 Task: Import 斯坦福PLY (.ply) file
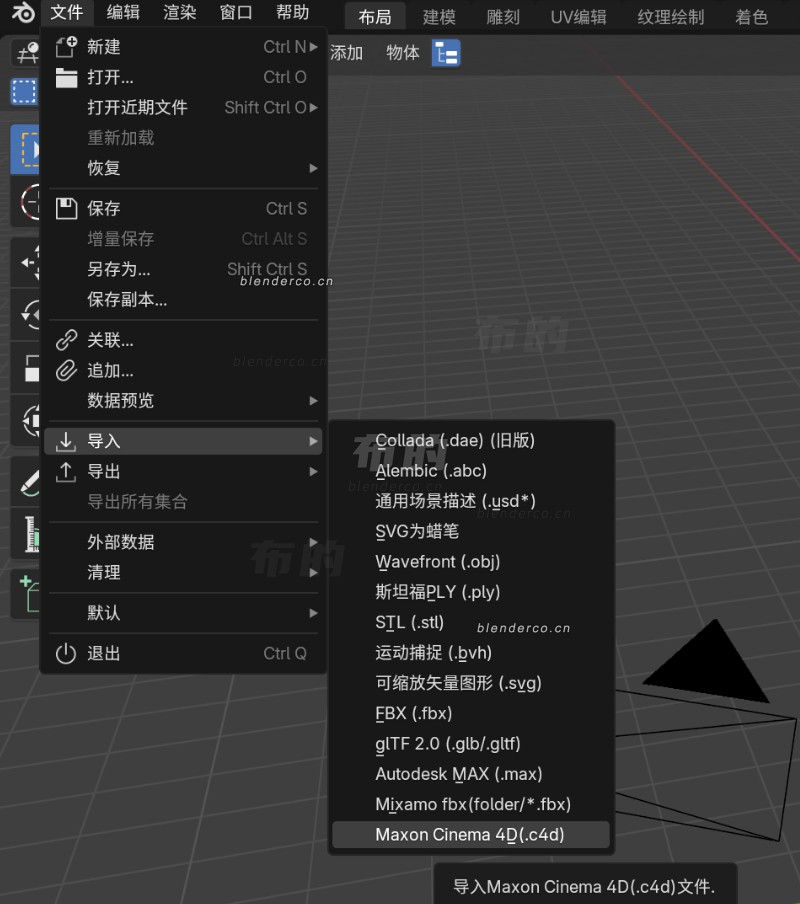pyautogui.click(x=471, y=592)
